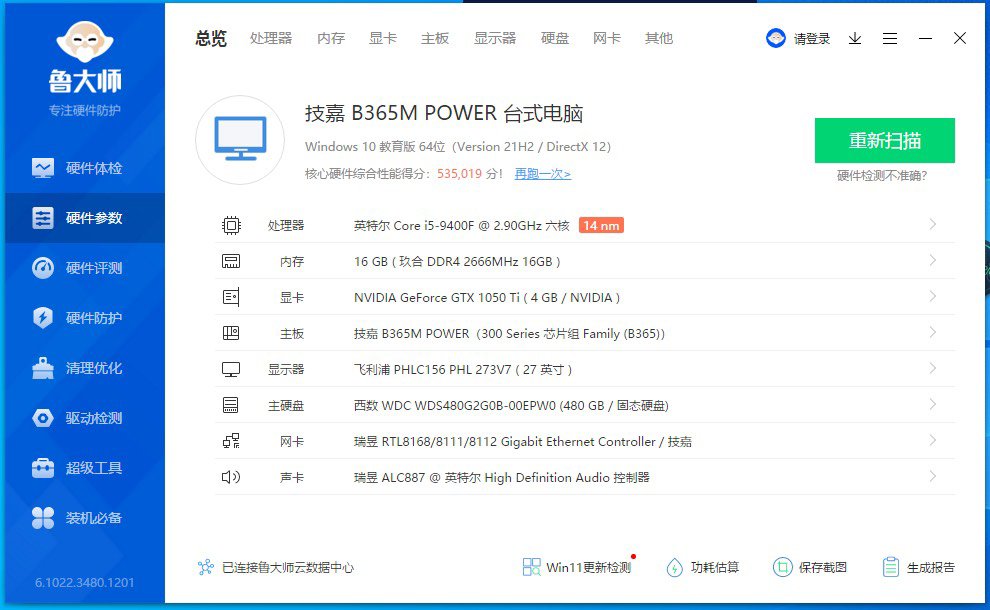Switch to the 显示器 tab
Viewport: 990px width, 610px height.
coord(495,39)
